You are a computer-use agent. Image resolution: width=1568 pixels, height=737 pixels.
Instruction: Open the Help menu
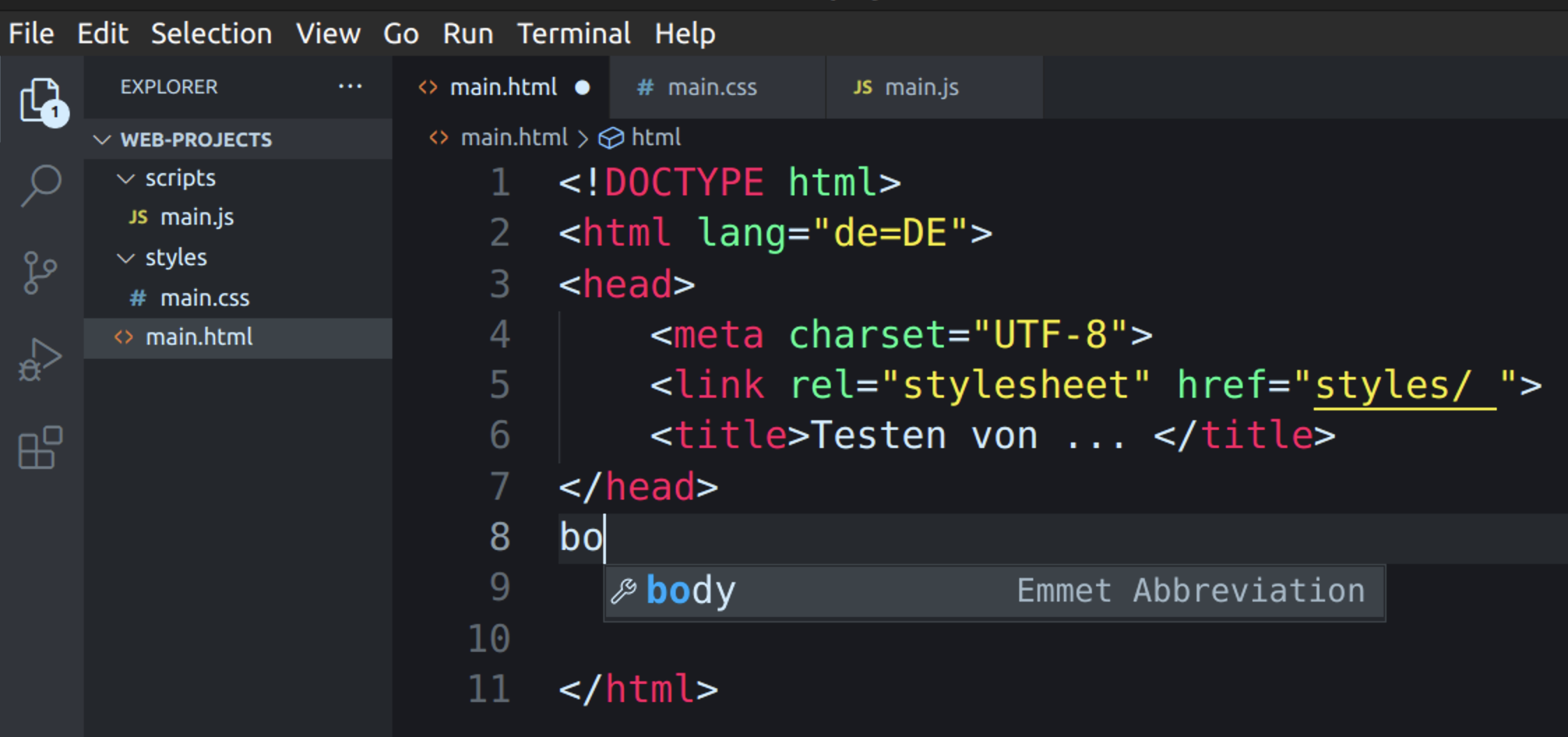685,33
